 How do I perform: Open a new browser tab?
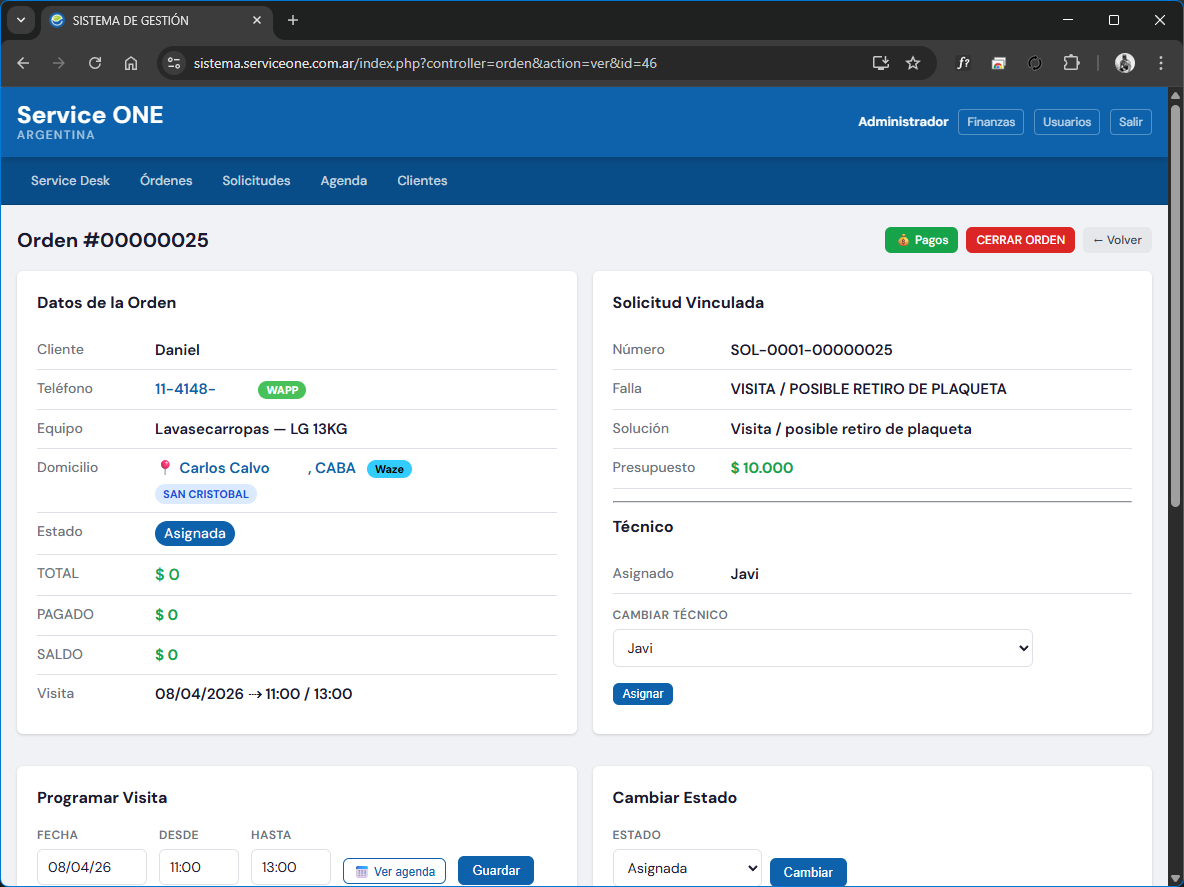click(293, 20)
